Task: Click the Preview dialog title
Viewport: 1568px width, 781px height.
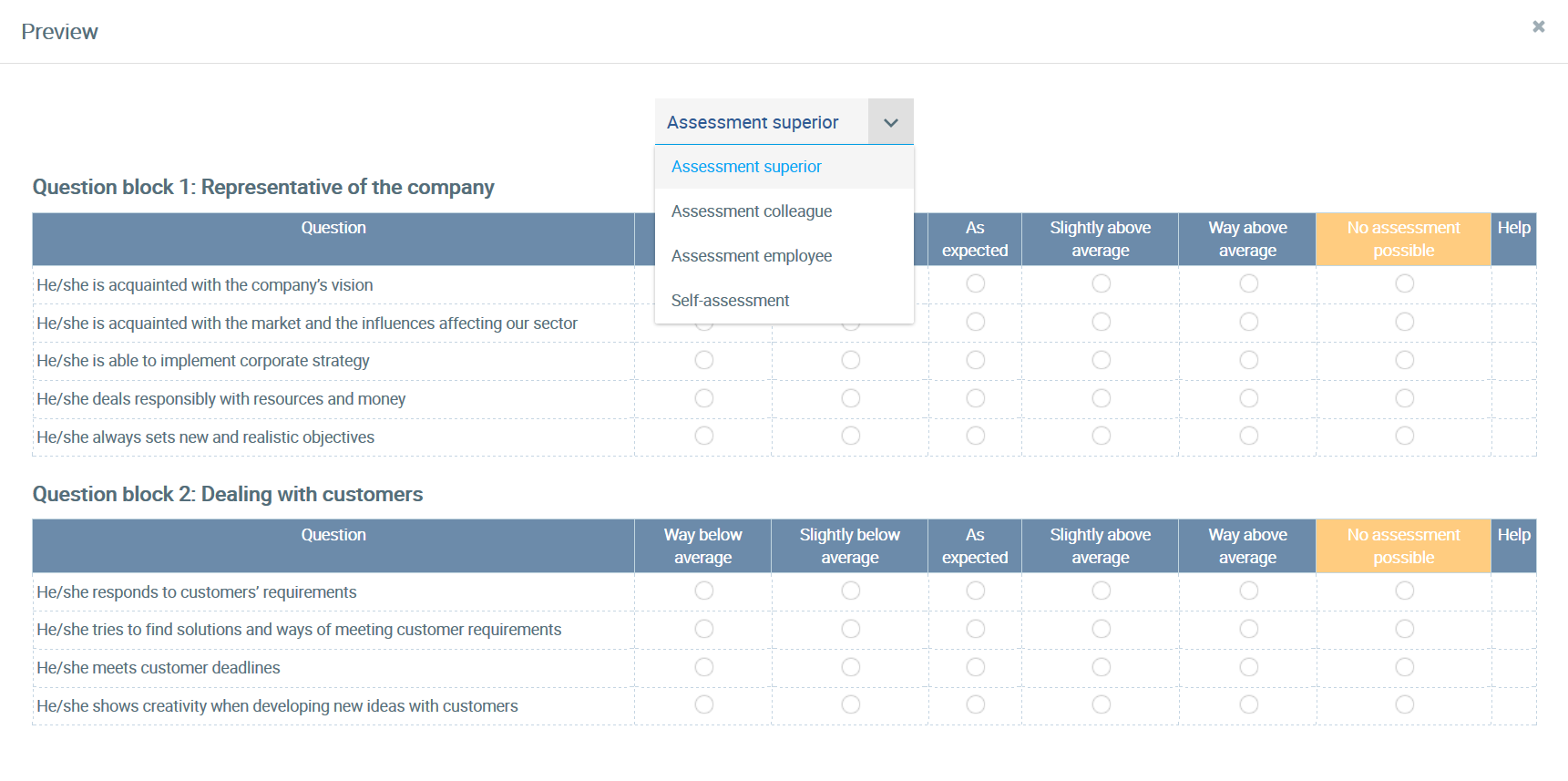Action: [59, 32]
